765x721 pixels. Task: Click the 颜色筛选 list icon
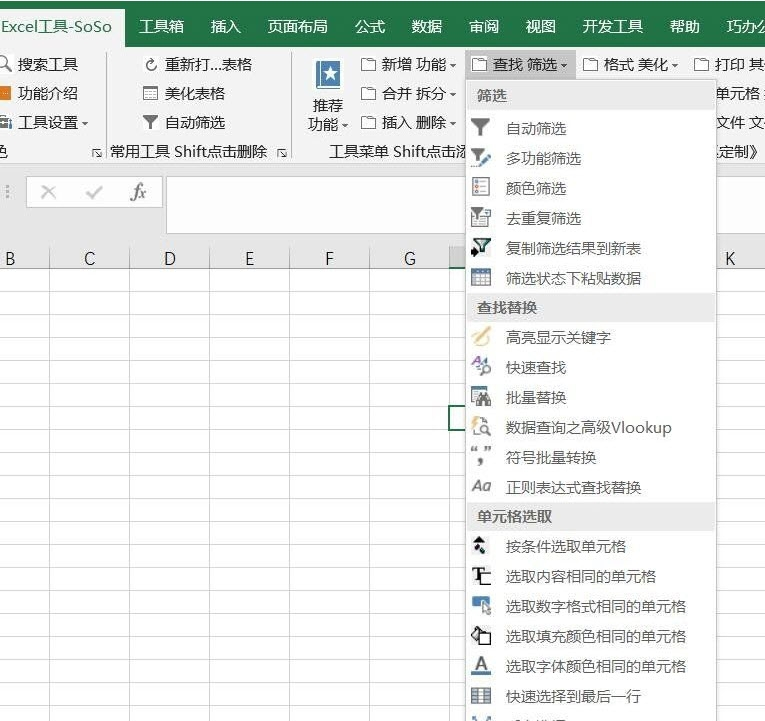click(481, 187)
